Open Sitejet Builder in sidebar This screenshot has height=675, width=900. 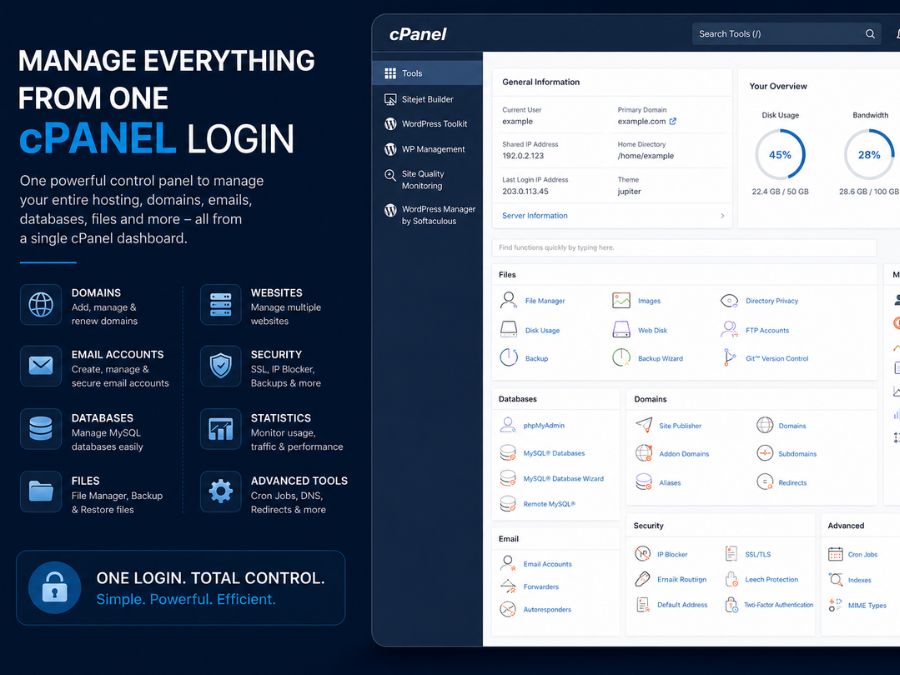pyautogui.click(x=427, y=99)
